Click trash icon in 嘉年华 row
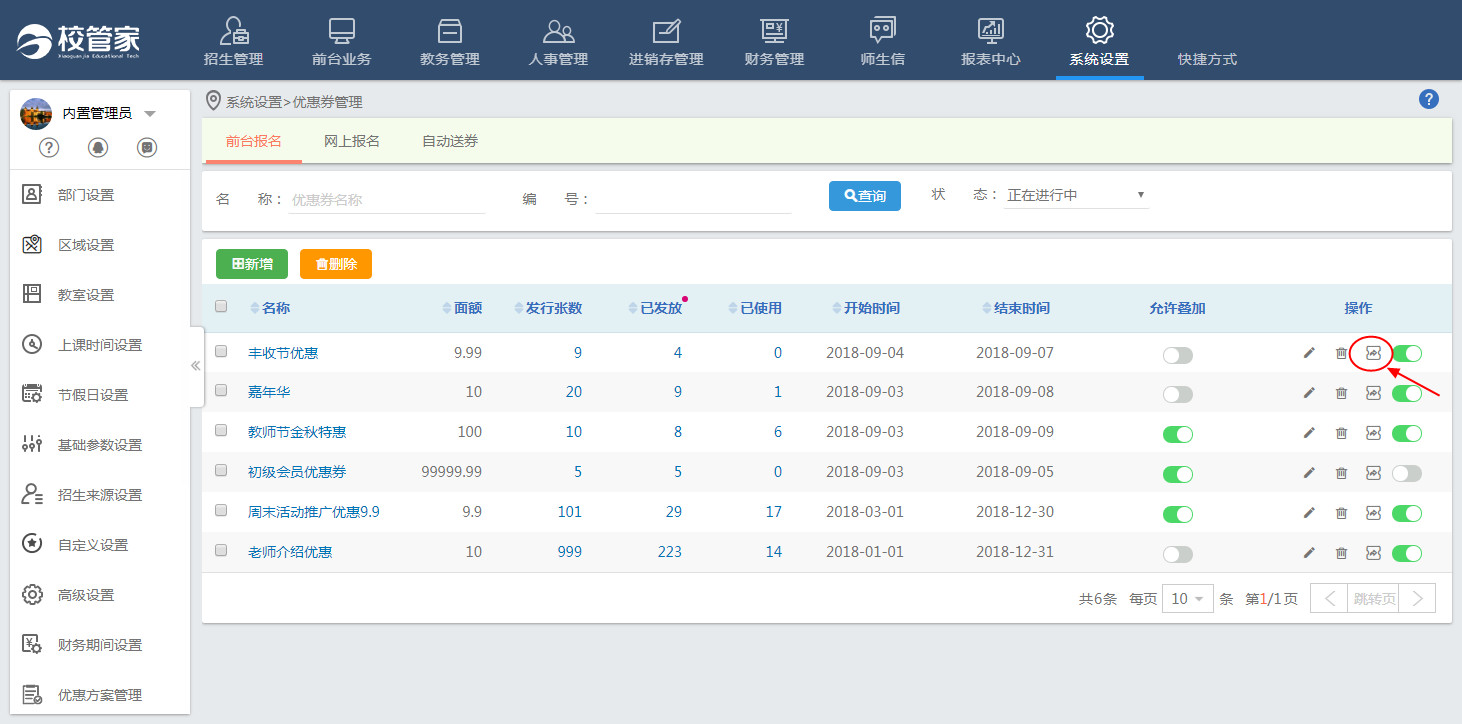Image resolution: width=1462 pixels, height=724 pixels. (x=1341, y=393)
